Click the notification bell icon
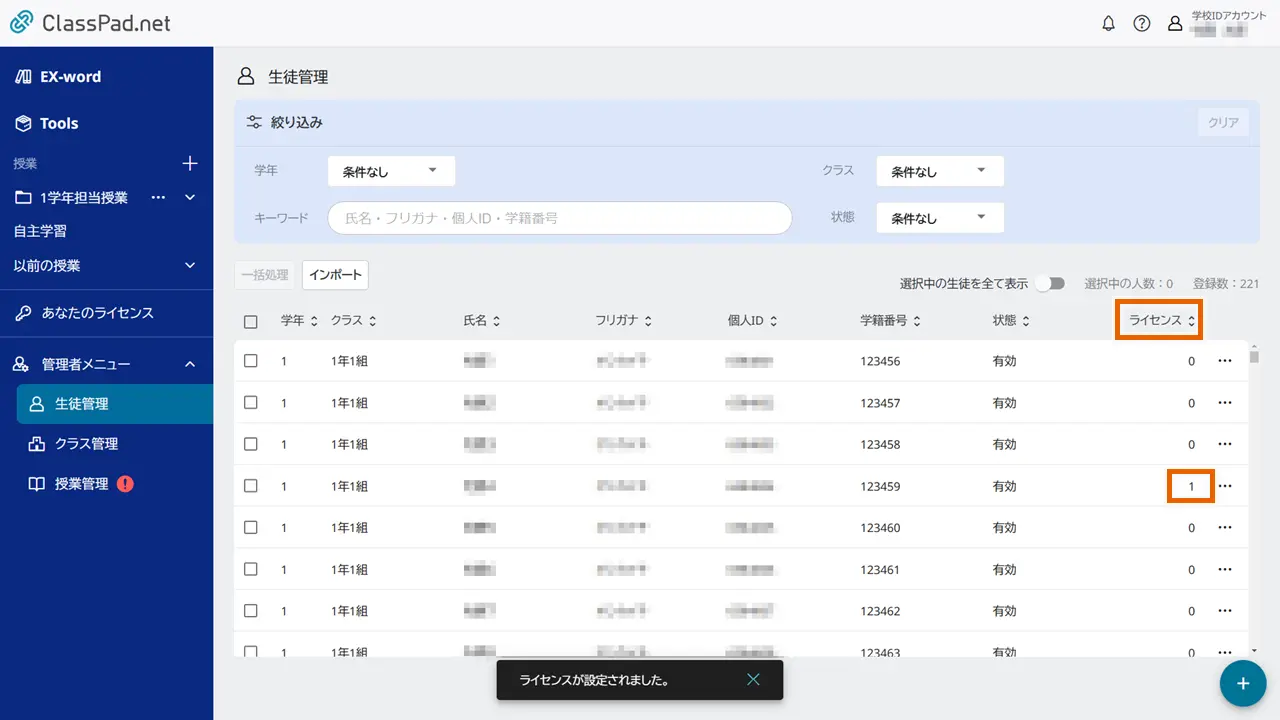 (1108, 22)
